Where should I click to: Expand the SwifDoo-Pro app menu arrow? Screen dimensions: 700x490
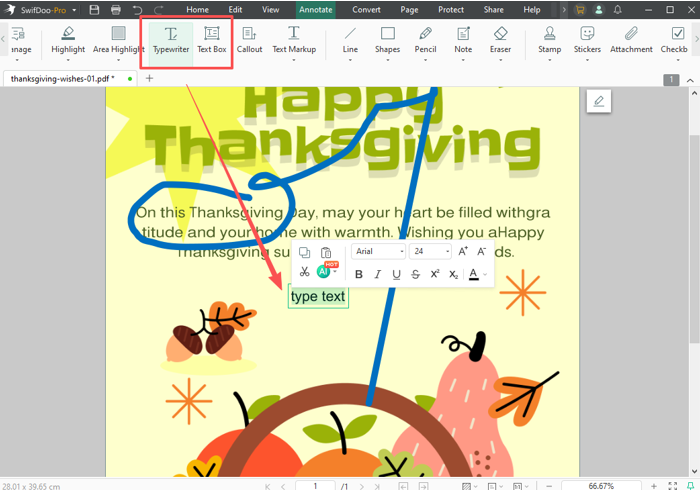[x=74, y=10]
